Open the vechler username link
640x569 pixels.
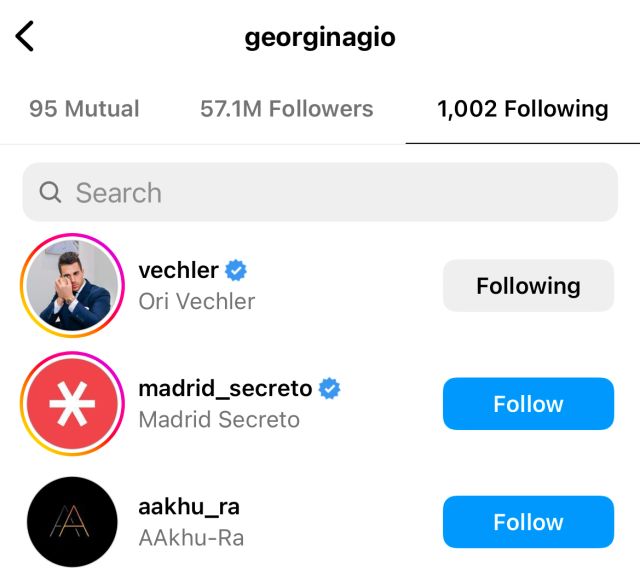click(x=178, y=270)
